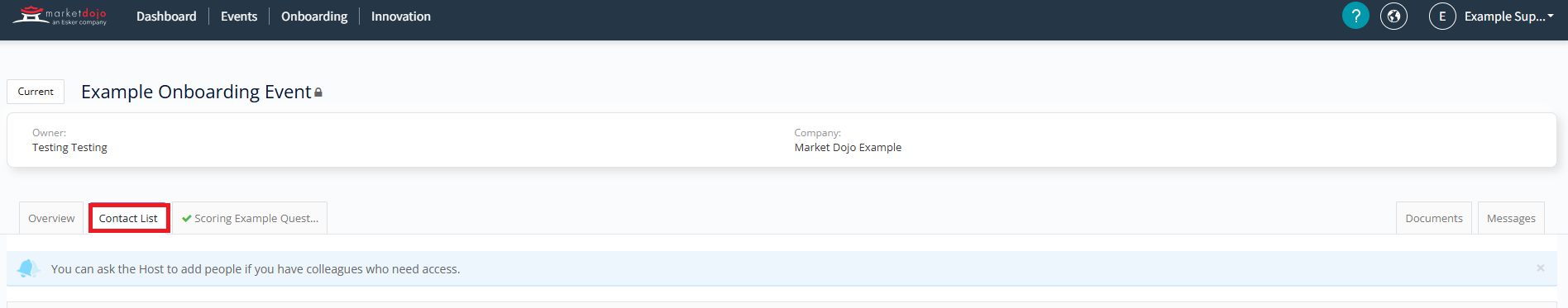Click the green checkmark on Scoring tab

[187, 219]
